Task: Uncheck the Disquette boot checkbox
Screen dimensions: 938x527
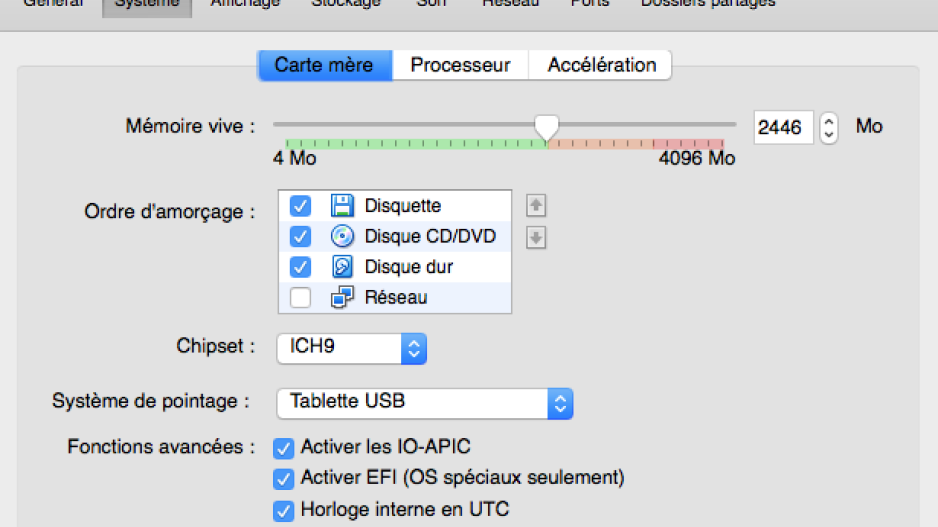Action: [x=300, y=206]
